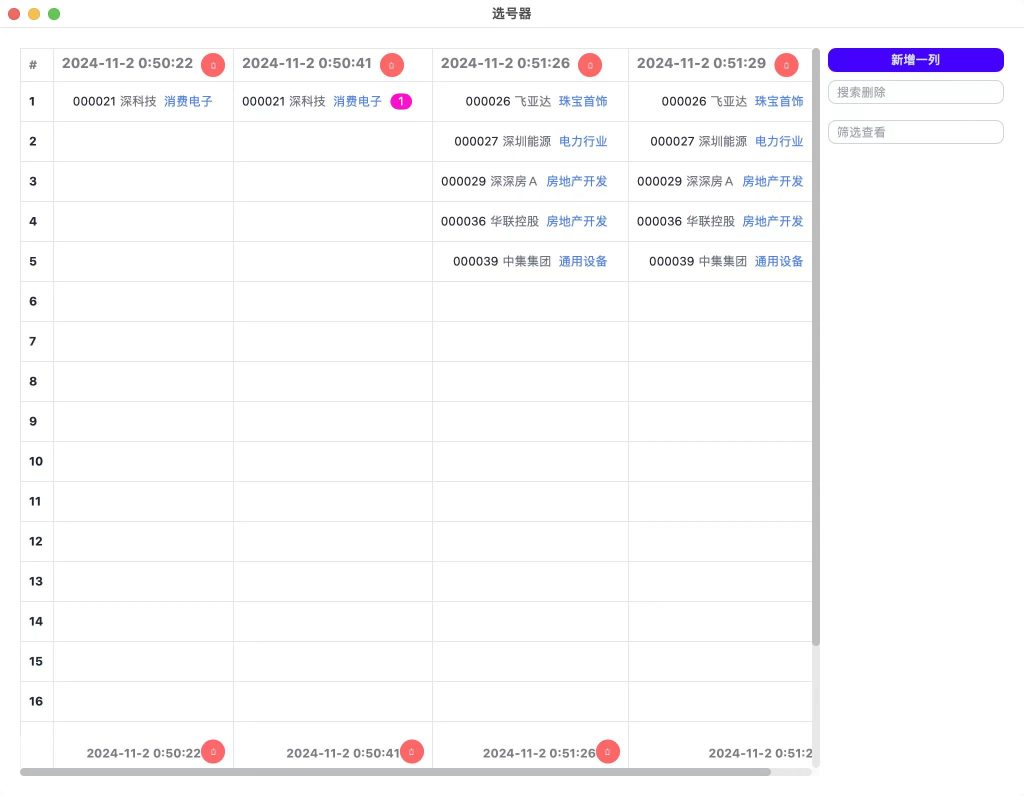Click the pink "1" badge beside 消费电子
This screenshot has height=796, width=1024.
coord(401,101)
